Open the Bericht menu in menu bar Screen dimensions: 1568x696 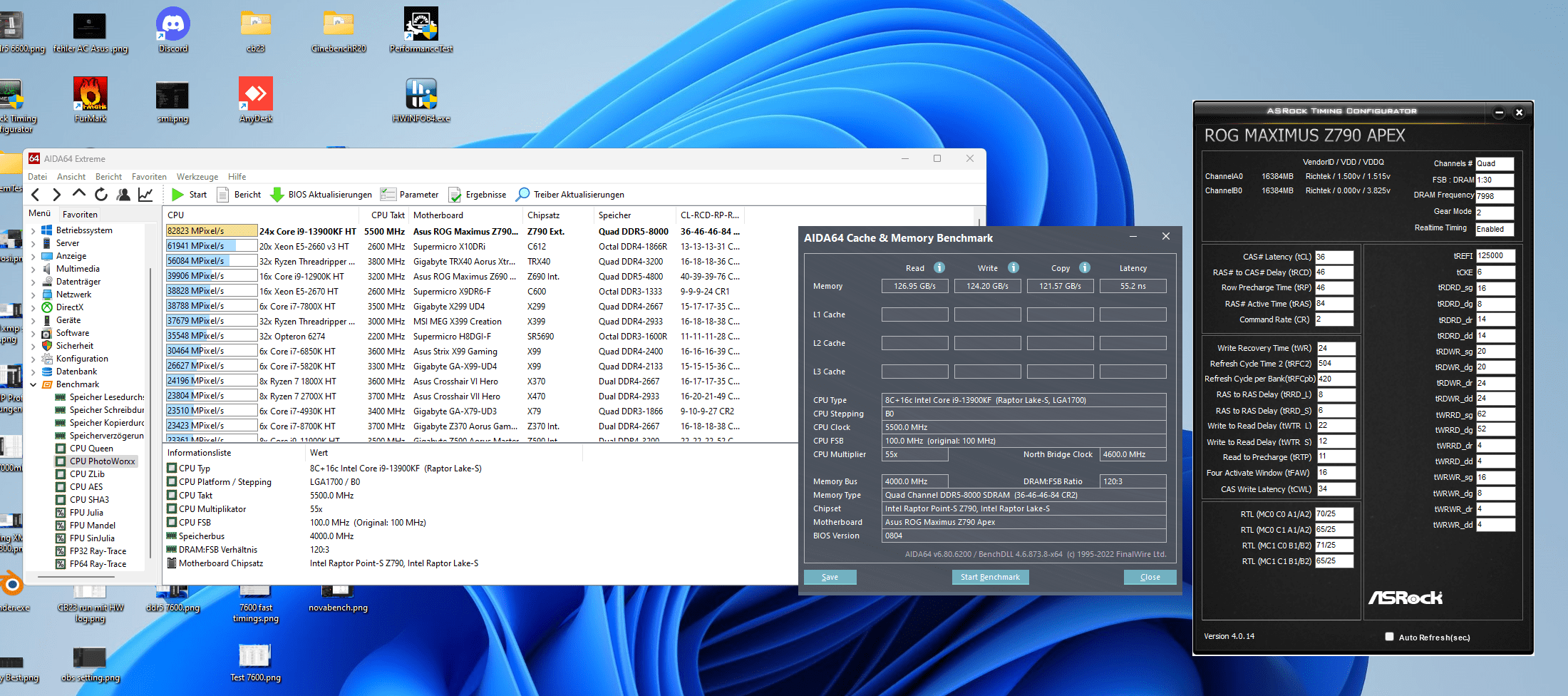(x=108, y=177)
